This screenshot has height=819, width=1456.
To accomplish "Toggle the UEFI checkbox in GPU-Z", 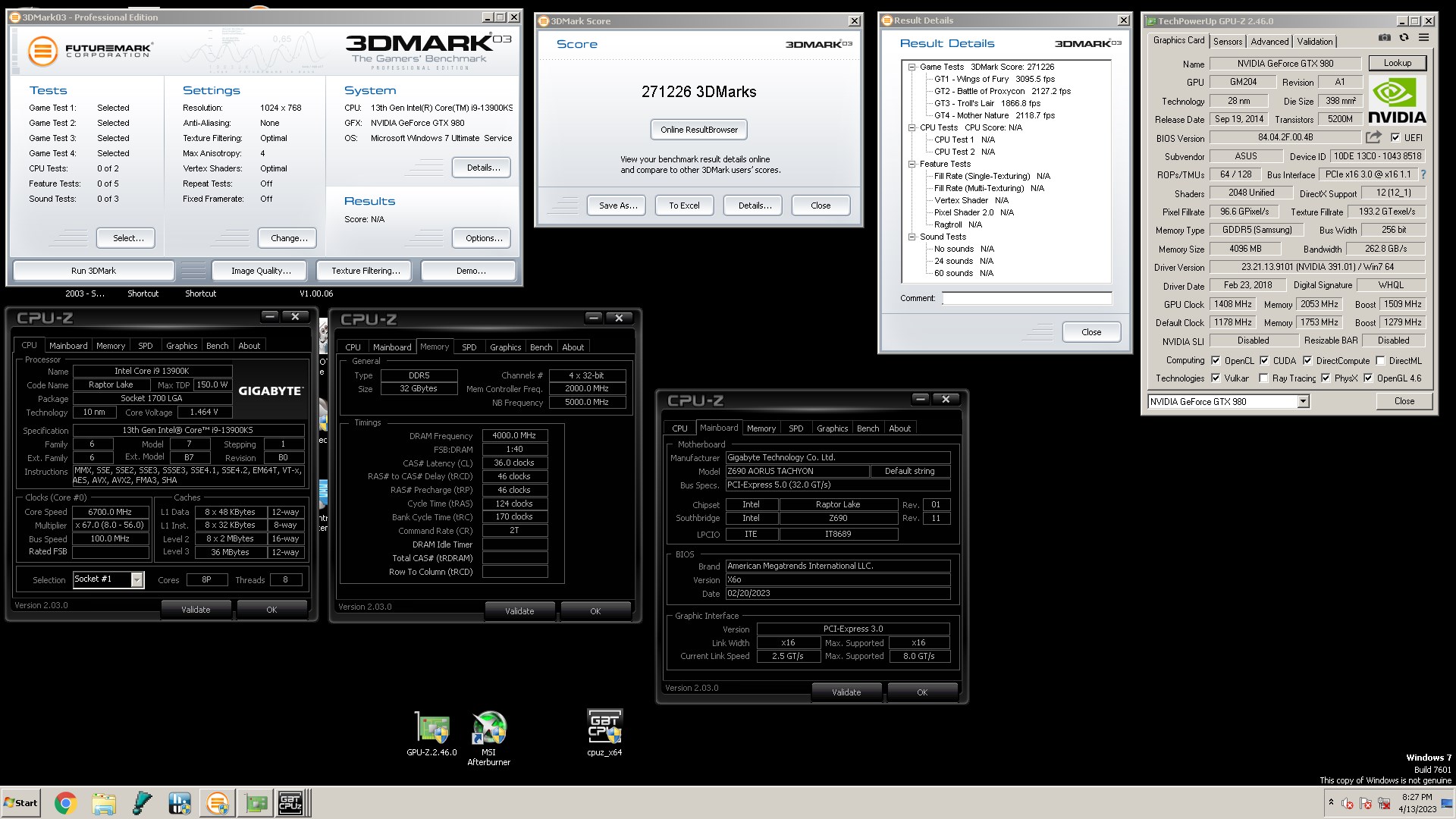I will 1395,137.
